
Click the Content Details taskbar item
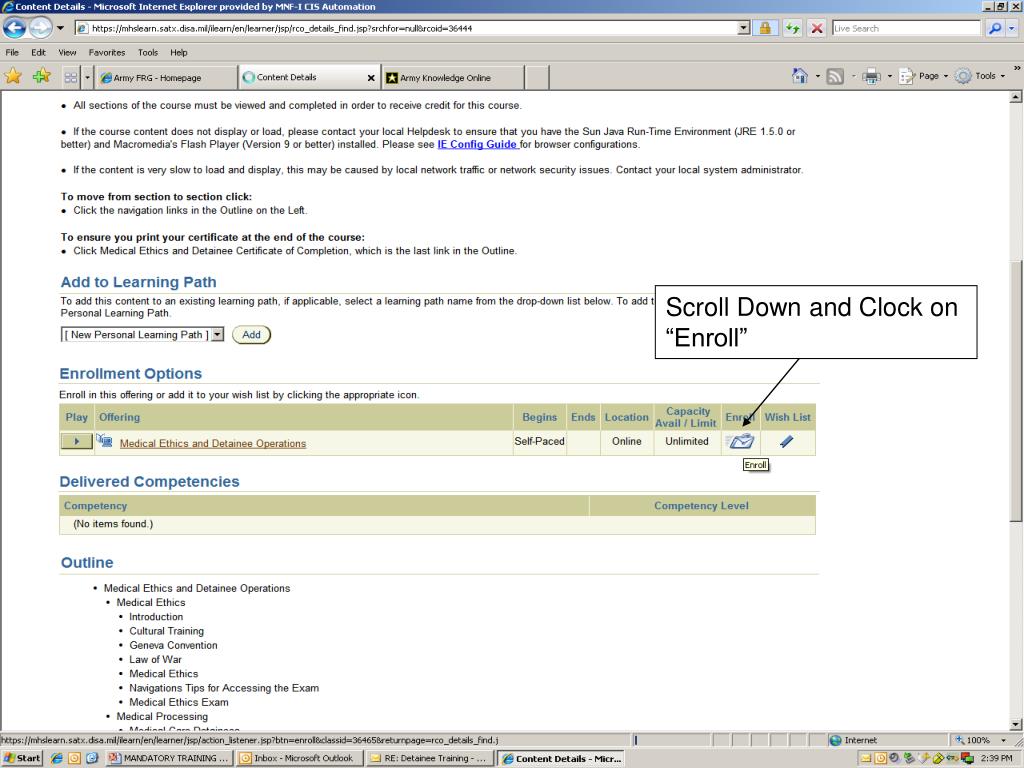click(561, 758)
